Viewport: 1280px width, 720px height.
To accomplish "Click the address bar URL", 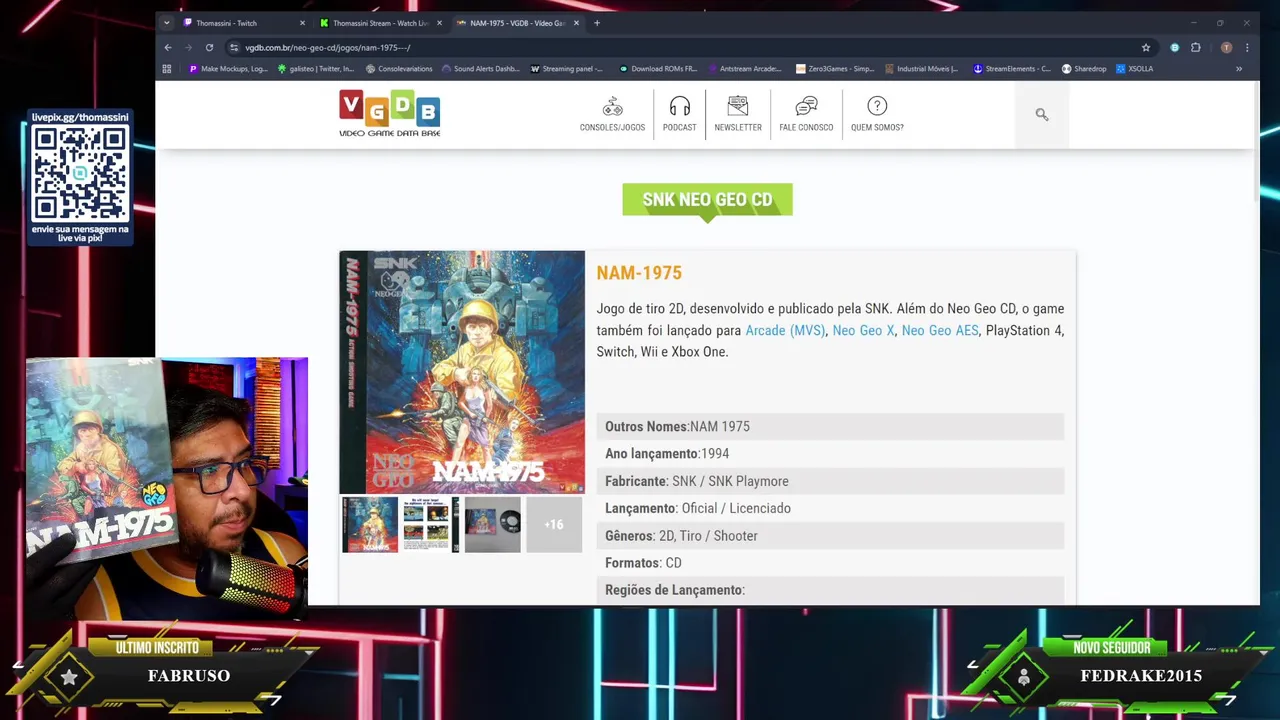I will 327,47.
